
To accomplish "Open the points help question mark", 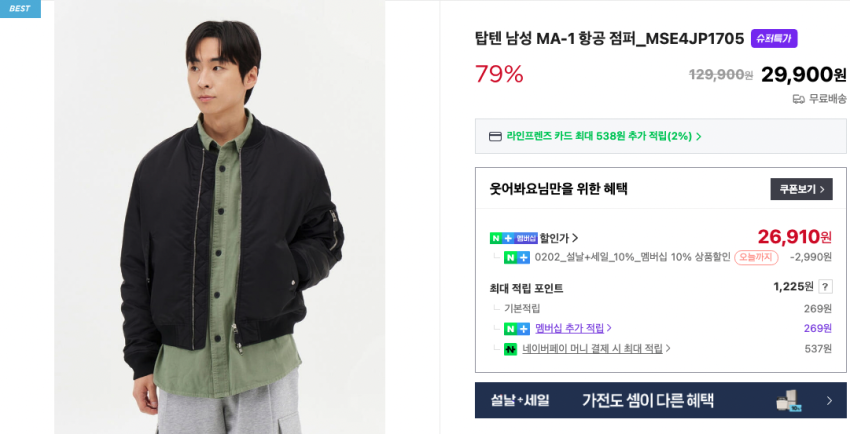I will [x=825, y=287].
